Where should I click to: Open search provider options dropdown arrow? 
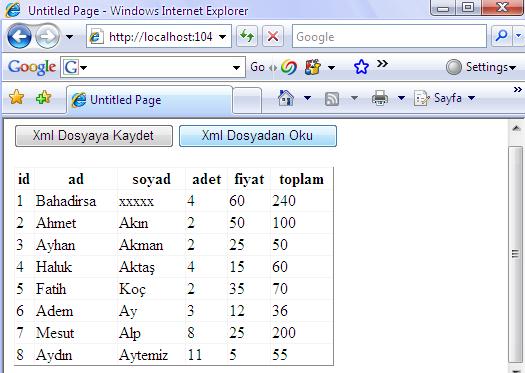click(x=518, y=35)
